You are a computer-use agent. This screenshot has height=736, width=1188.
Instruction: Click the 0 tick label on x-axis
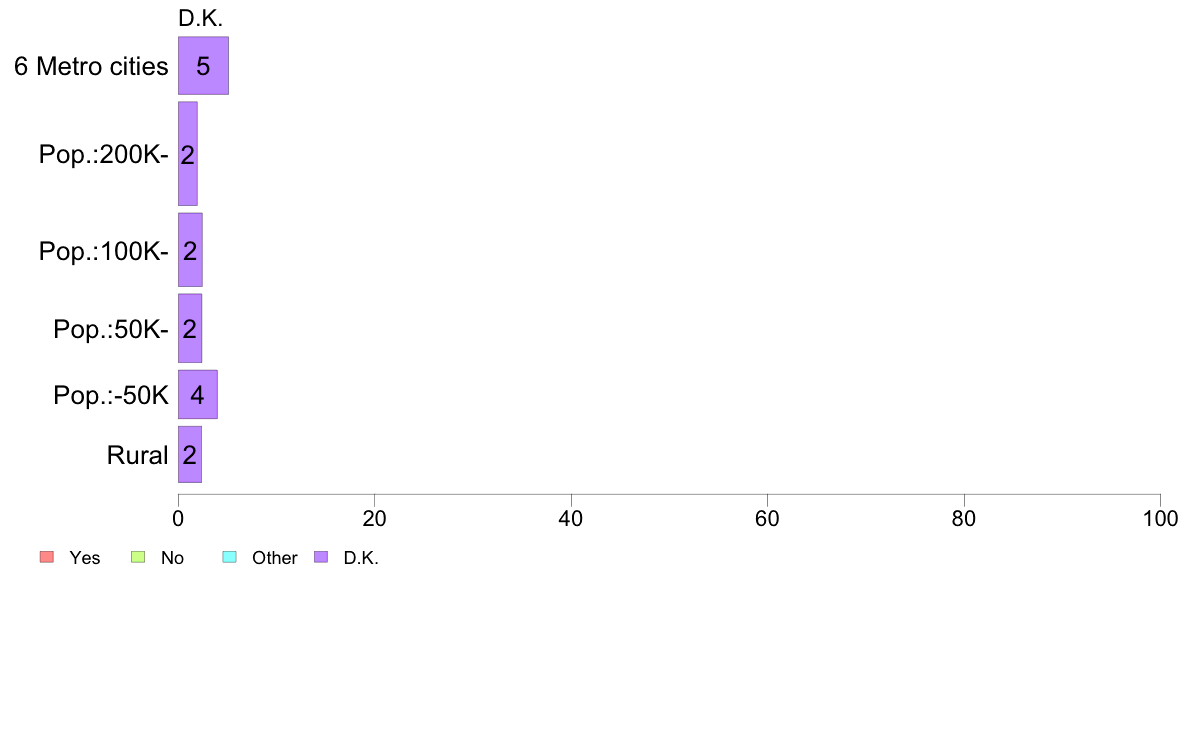coord(178,518)
